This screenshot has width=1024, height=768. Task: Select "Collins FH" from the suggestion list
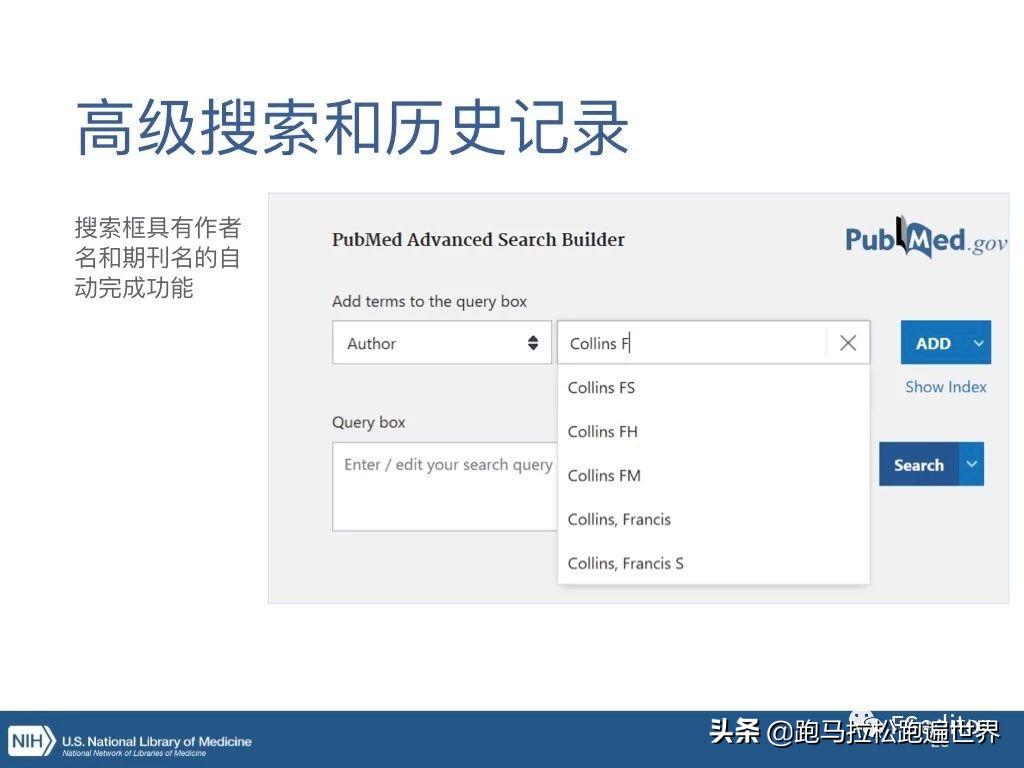click(602, 431)
